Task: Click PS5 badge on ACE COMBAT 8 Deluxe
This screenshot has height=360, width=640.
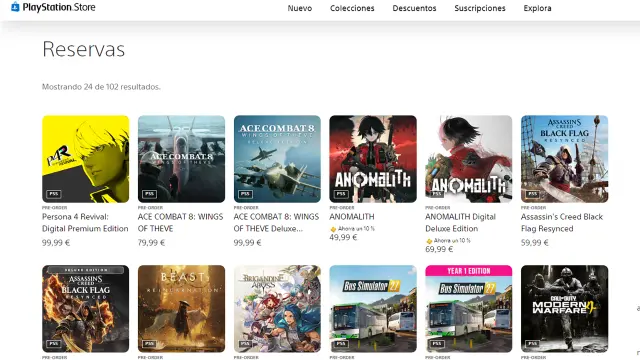Action: (x=245, y=194)
